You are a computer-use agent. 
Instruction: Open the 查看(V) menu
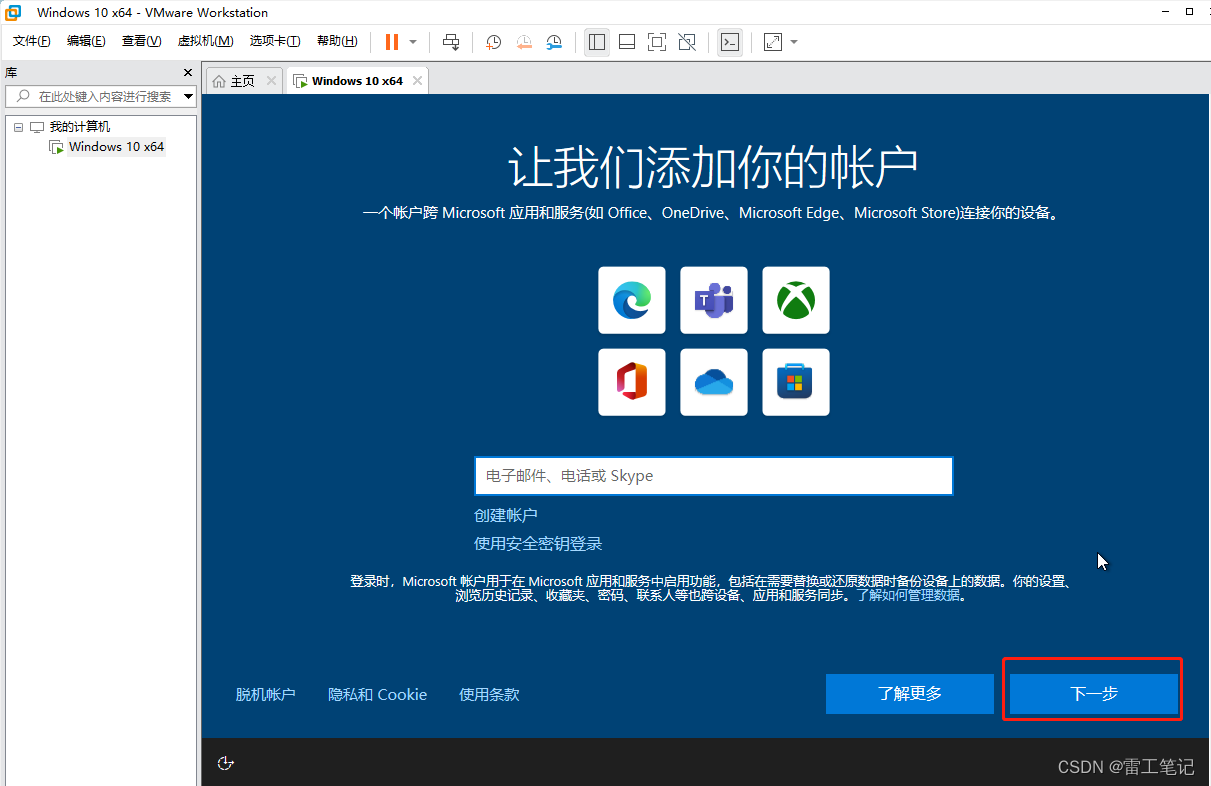click(141, 41)
